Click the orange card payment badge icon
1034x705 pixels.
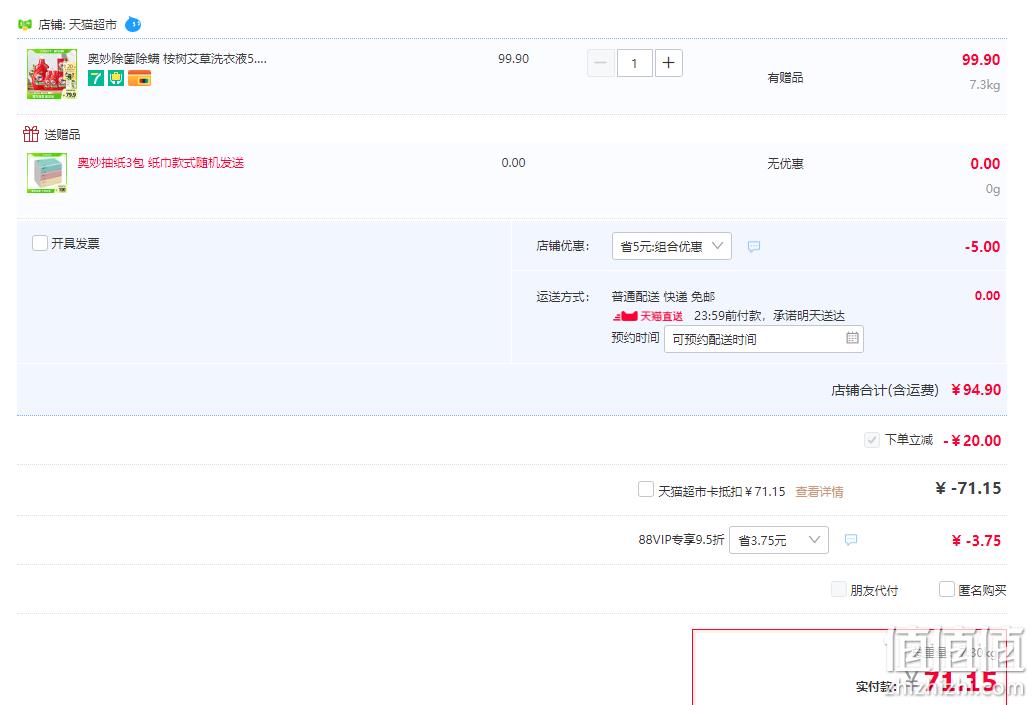click(x=139, y=78)
